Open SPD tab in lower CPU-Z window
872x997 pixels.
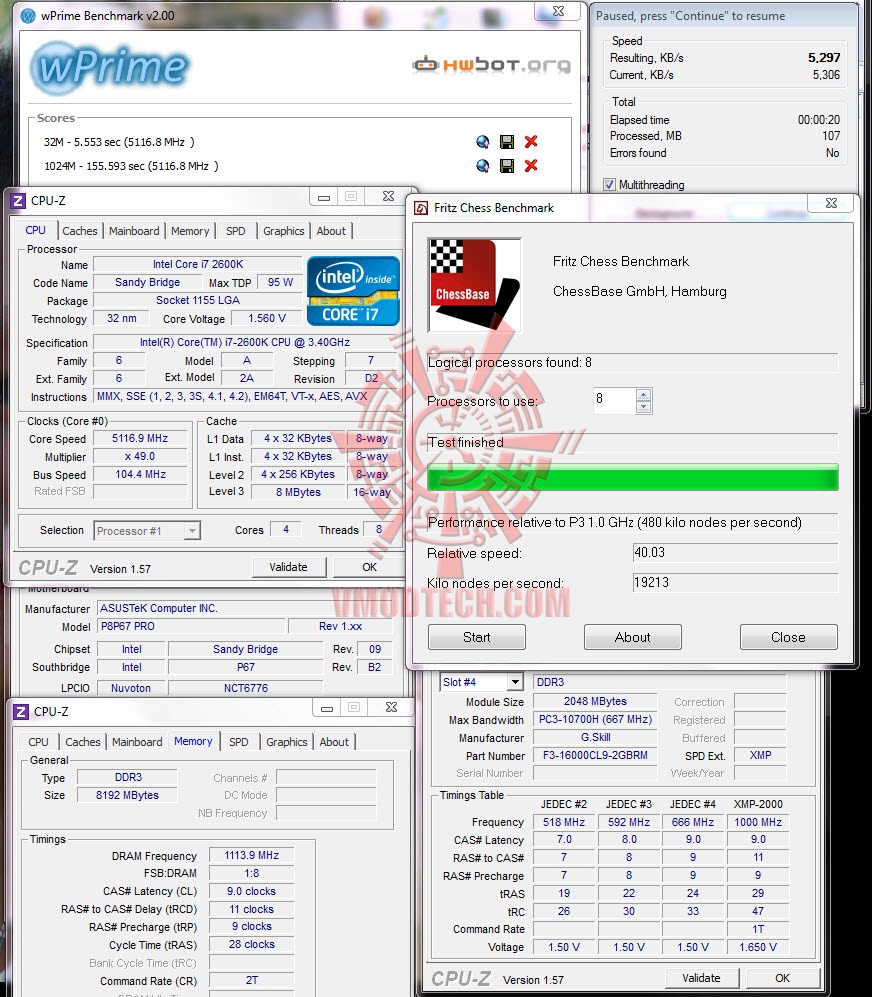pyautogui.click(x=239, y=741)
